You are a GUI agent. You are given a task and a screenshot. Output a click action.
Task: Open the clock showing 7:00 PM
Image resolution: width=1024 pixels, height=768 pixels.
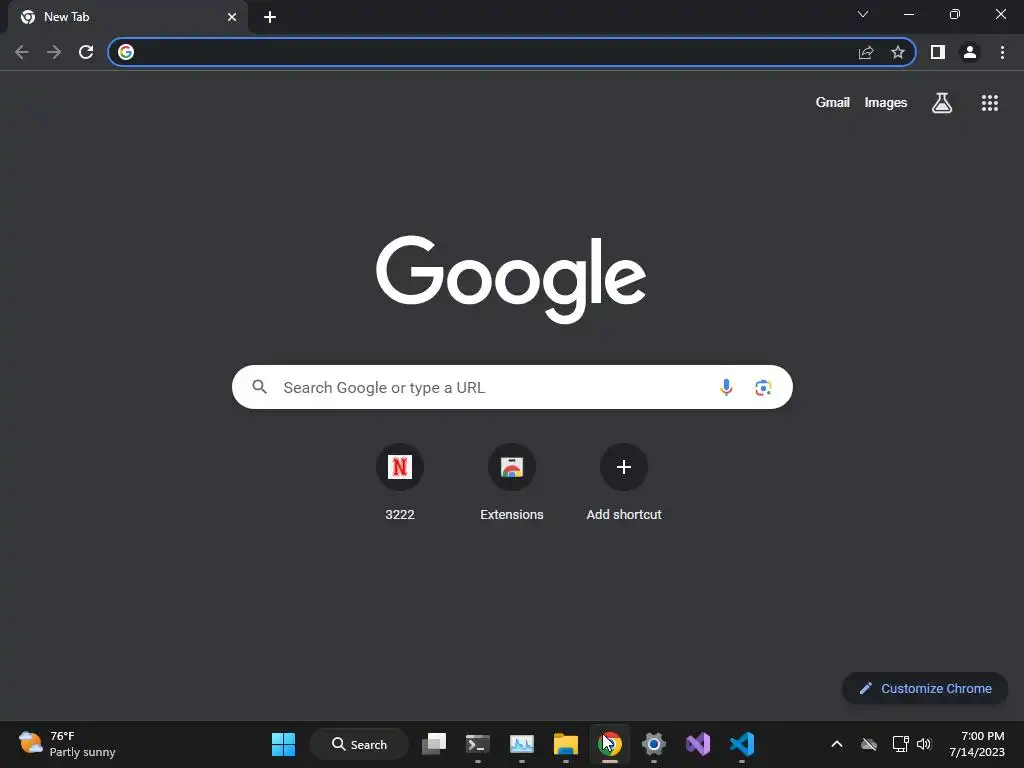(x=977, y=744)
